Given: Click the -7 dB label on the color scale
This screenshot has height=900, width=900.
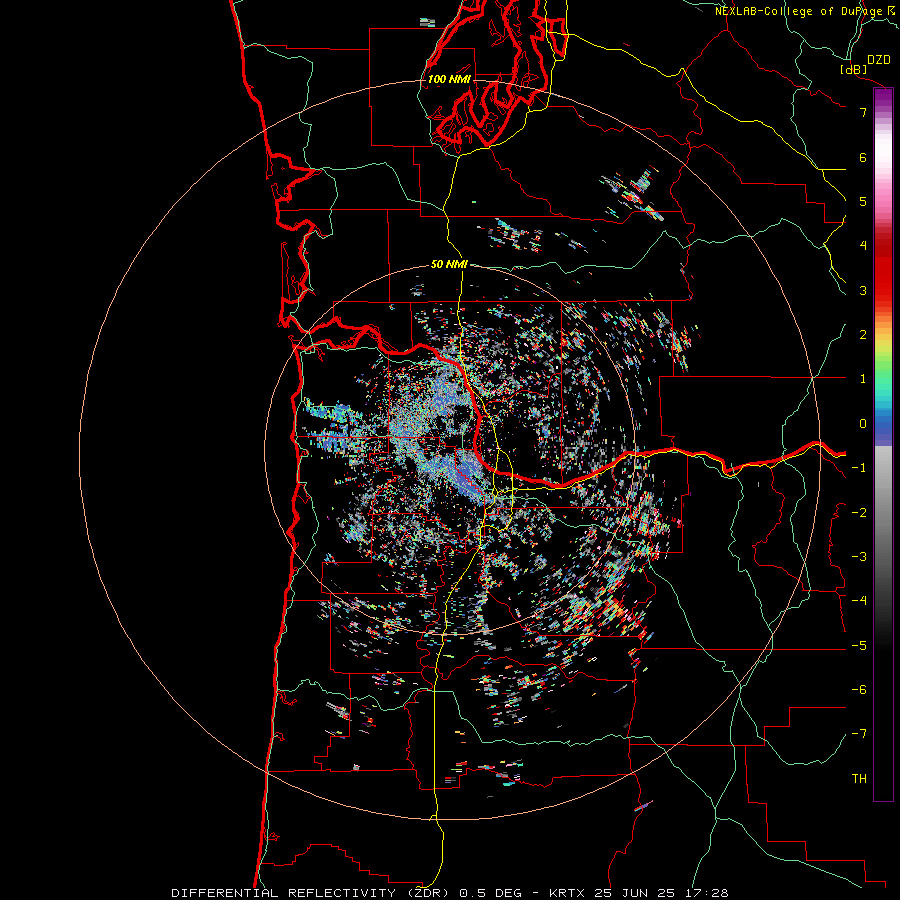Looking at the screenshot, I should [x=859, y=734].
